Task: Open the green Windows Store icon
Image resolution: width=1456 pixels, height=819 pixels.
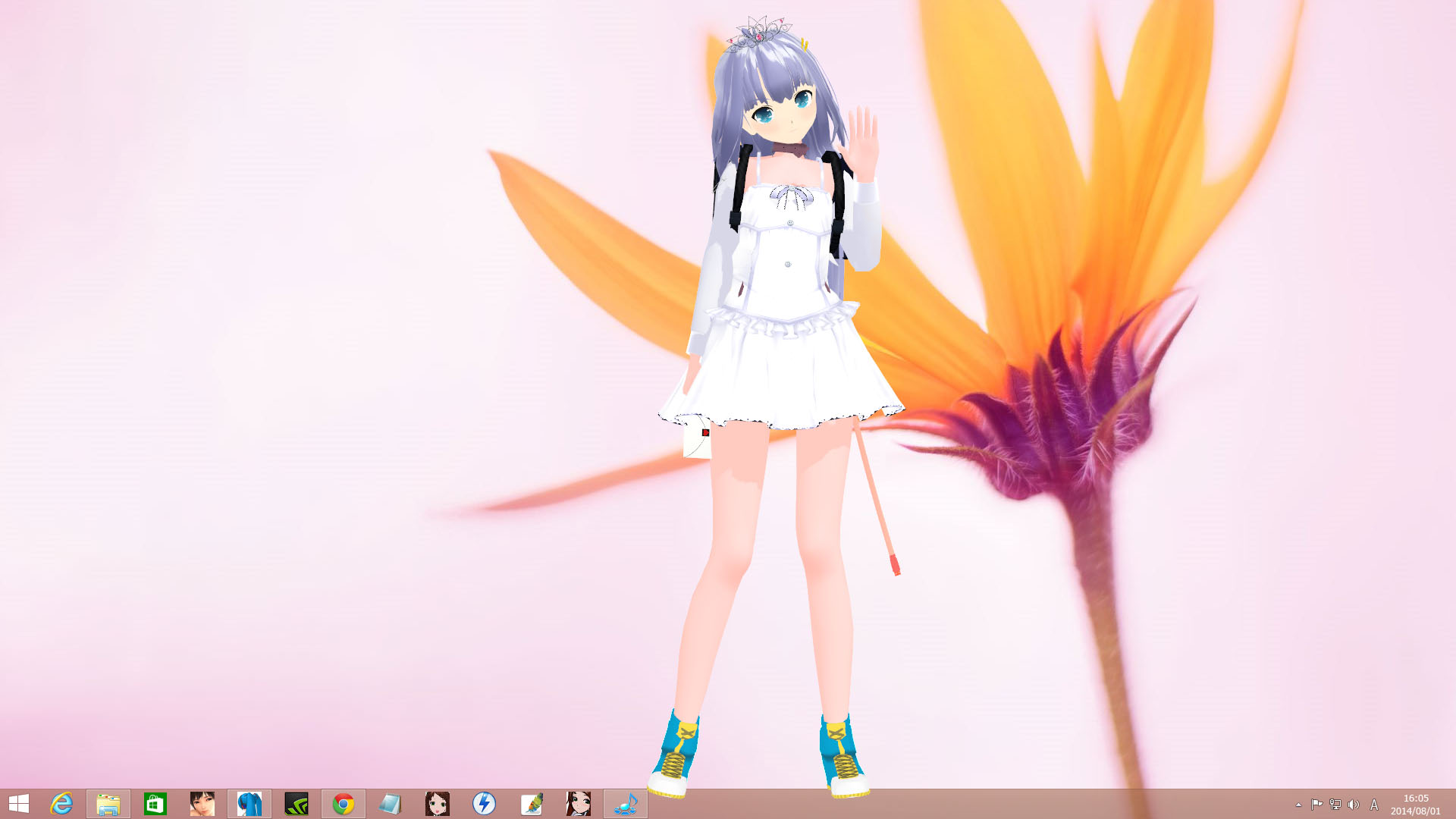Action: (155, 804)
